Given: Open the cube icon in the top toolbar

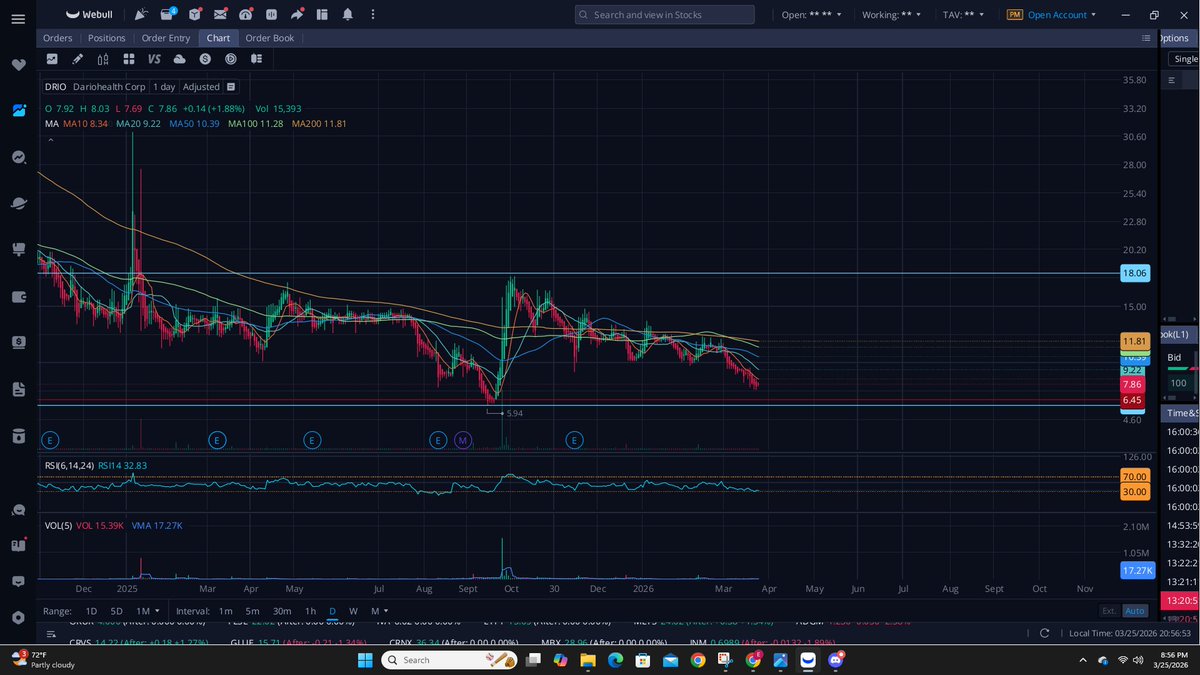Looking at the screenshot, I should [x=194, y=15].
